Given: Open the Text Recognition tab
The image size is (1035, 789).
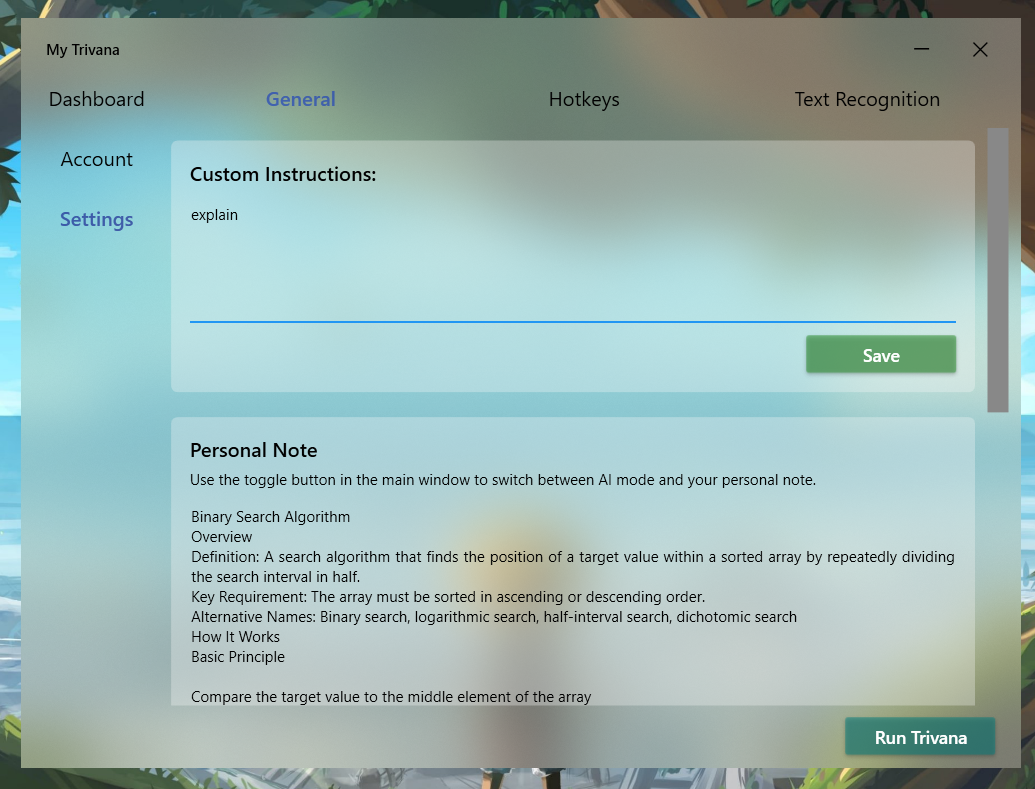Looking at the screenshot, I should (x=867, y=99).
